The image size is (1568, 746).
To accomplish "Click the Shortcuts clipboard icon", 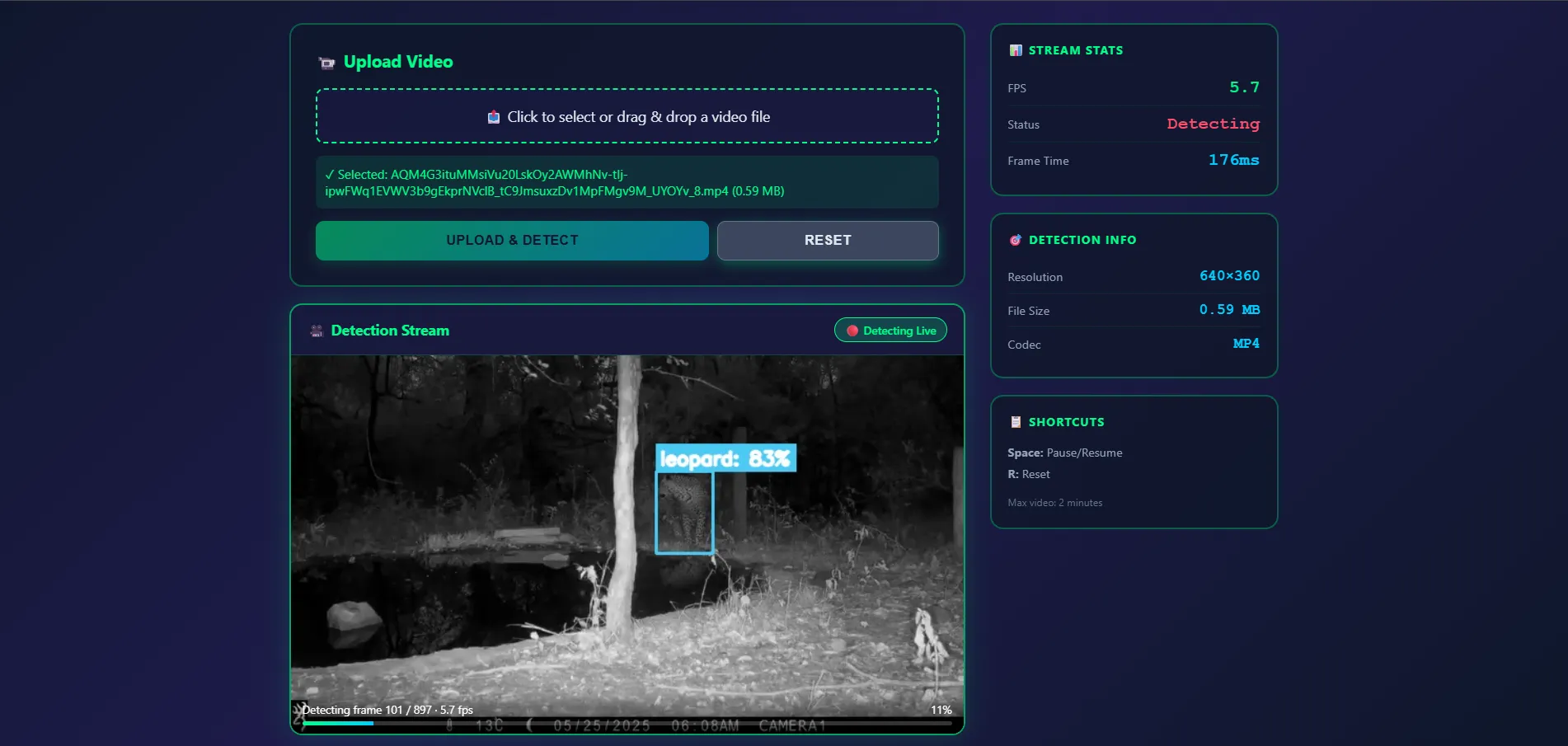I will 1016,422.
